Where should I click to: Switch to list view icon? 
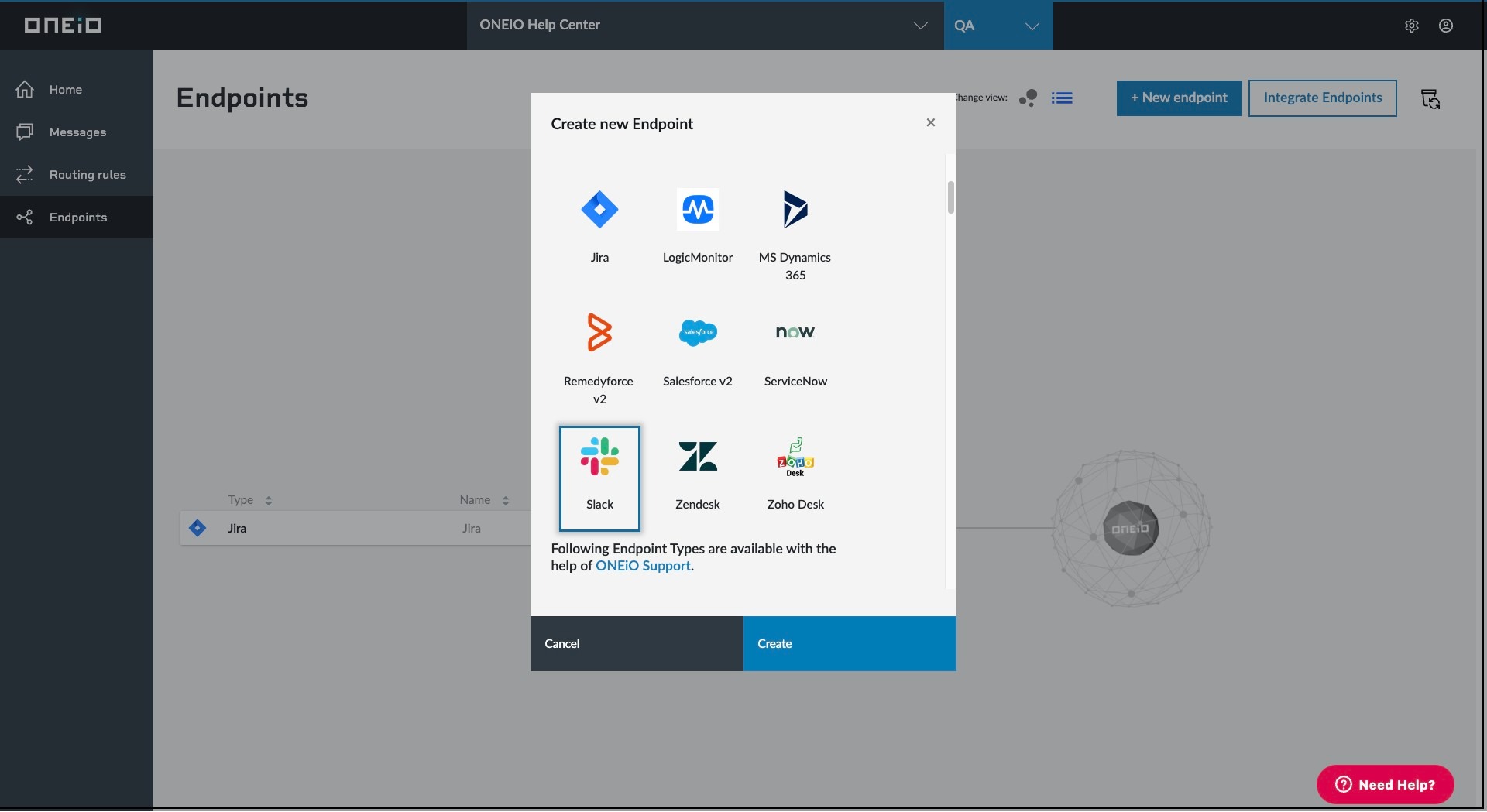click(x=1062, y=98)
